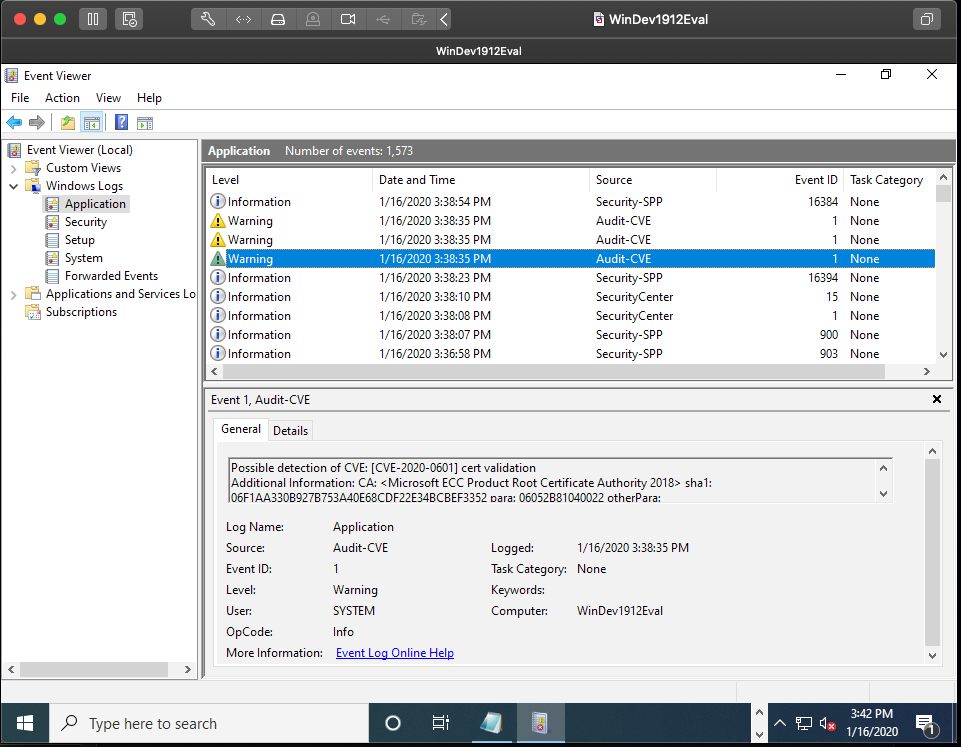Image resolution: width=961 pixels, height=747 pixels.
Task: Close the event preview pane
Action: (x=937, y=399)
